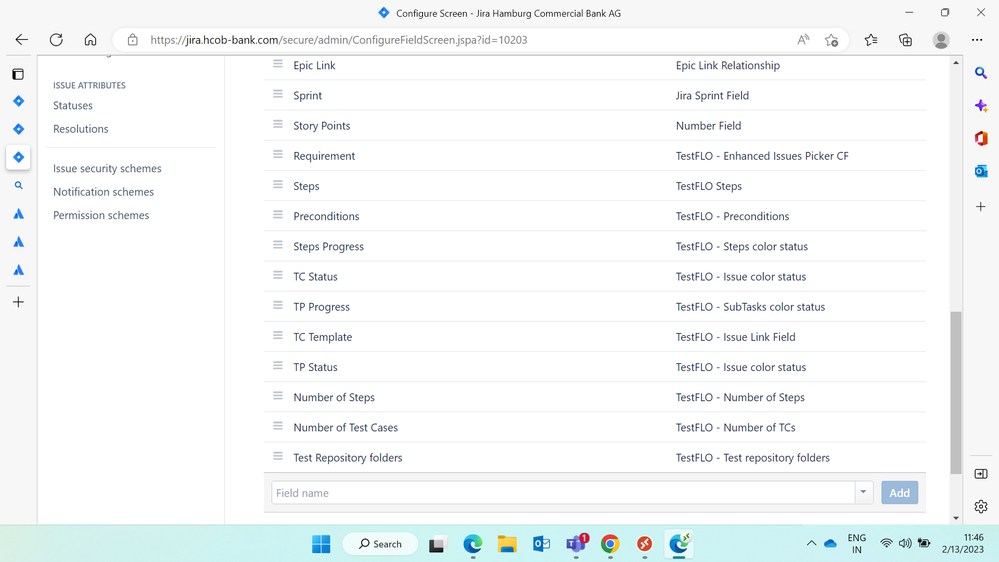View site information via the lock icon
The width and height of the screenshot is (999, 562).
(133, 40)
